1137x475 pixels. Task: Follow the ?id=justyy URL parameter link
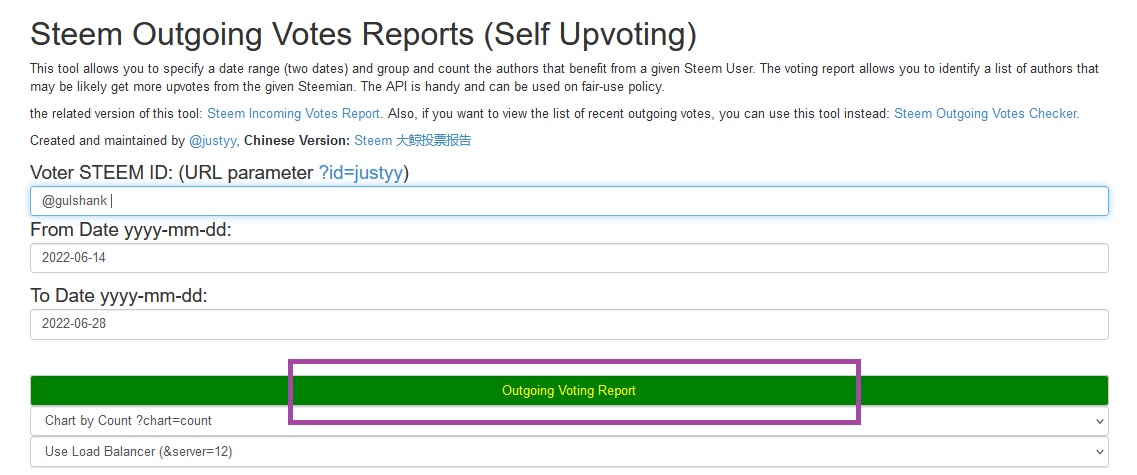pyautogui.click(x=361, y=173)
